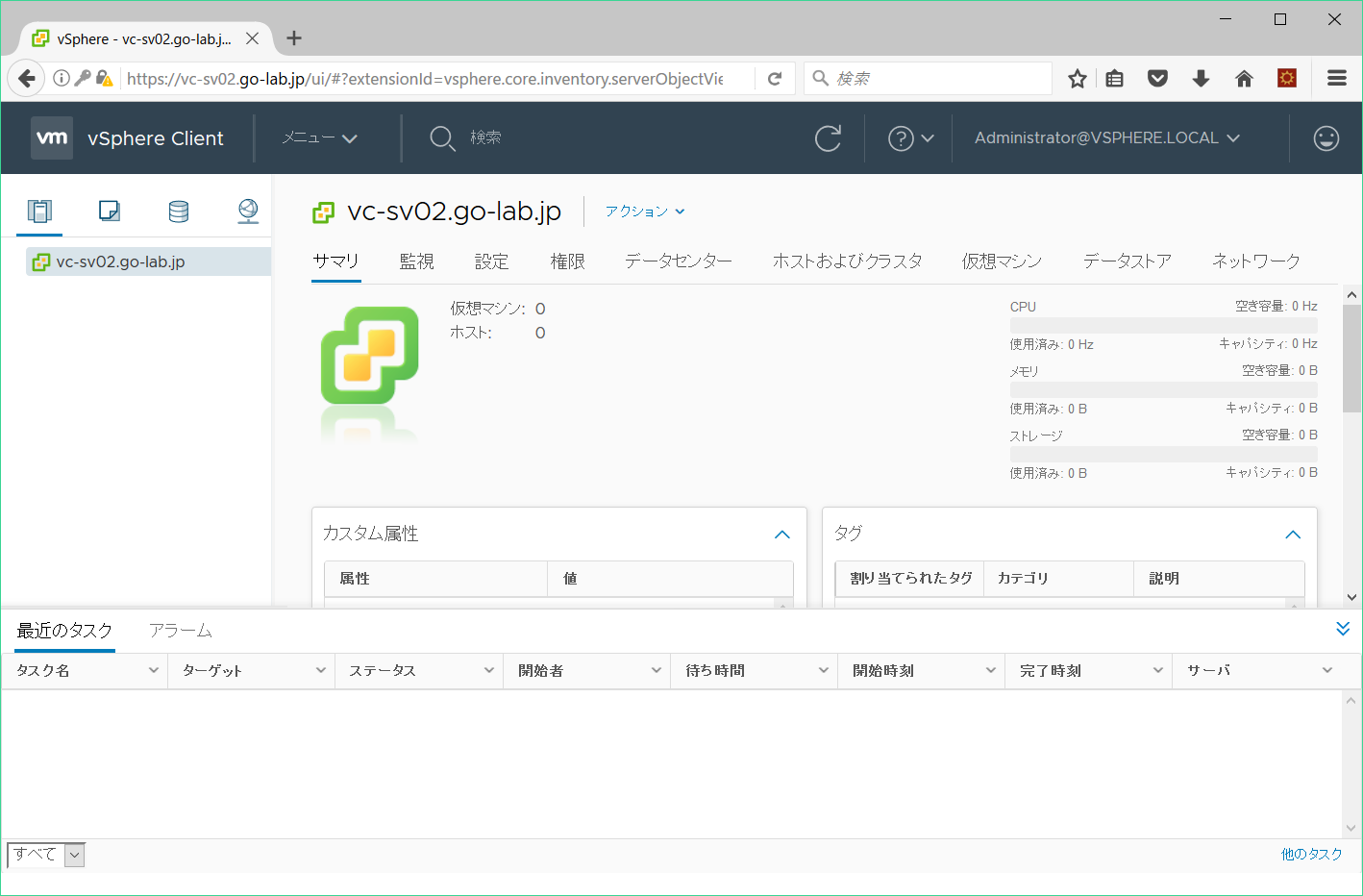
Task: Collapse the recent tasks panel
Action: click(1343, 629)
